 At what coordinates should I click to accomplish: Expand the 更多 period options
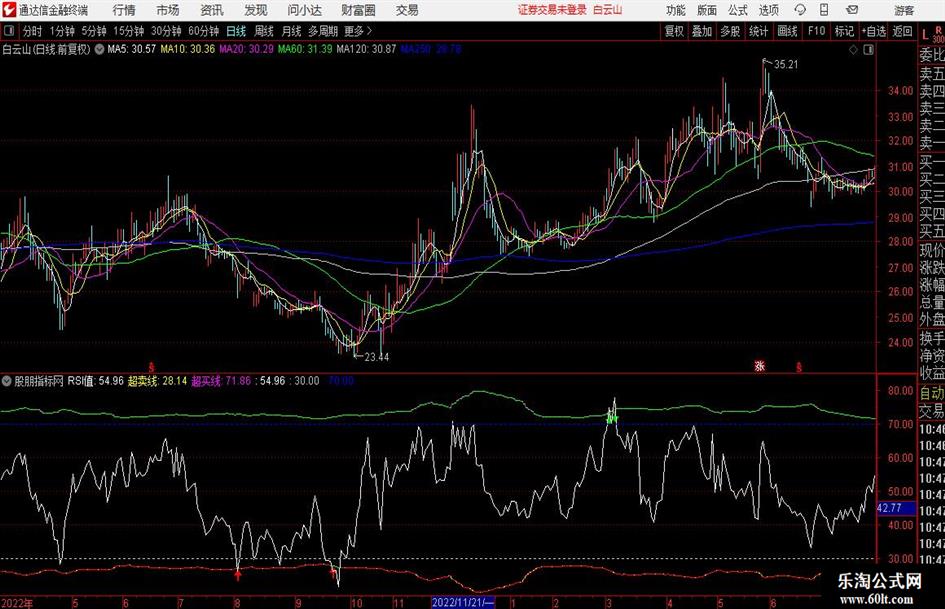pyautogui.click(x=358, y=31)
